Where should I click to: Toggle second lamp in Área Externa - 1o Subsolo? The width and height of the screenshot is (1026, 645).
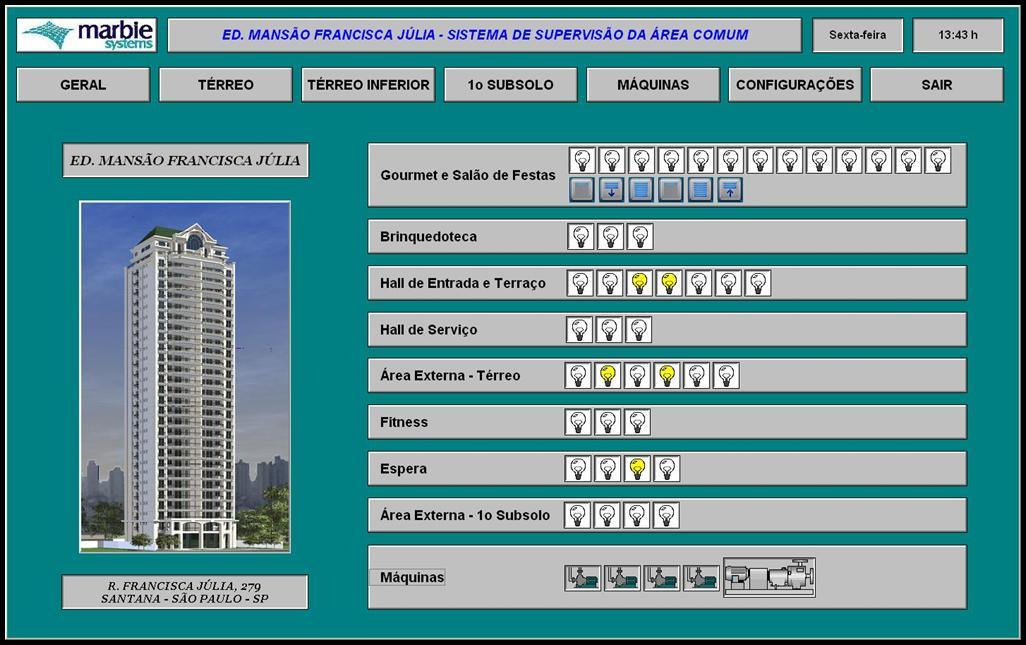(607, 515)
